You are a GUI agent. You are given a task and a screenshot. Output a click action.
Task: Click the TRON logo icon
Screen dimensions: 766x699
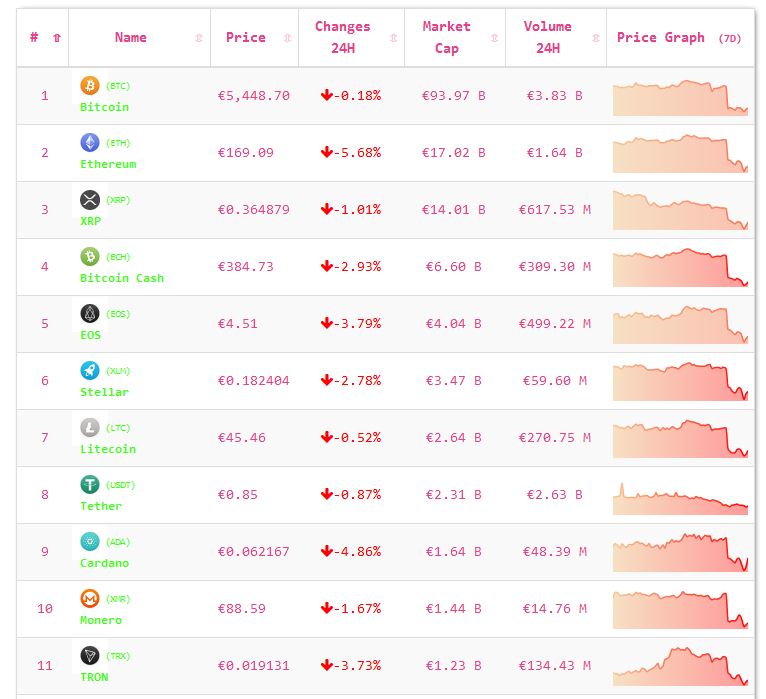coord(90,656)
